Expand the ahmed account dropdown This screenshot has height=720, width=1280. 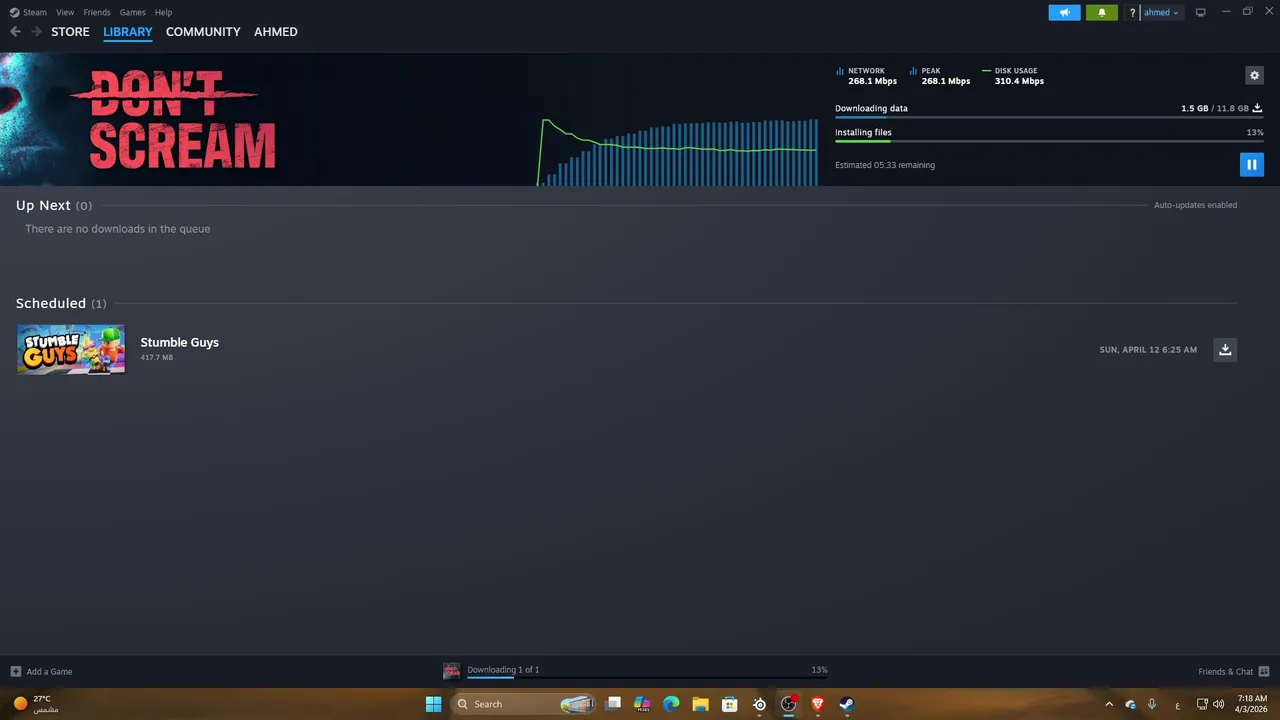pos(1161,13)
